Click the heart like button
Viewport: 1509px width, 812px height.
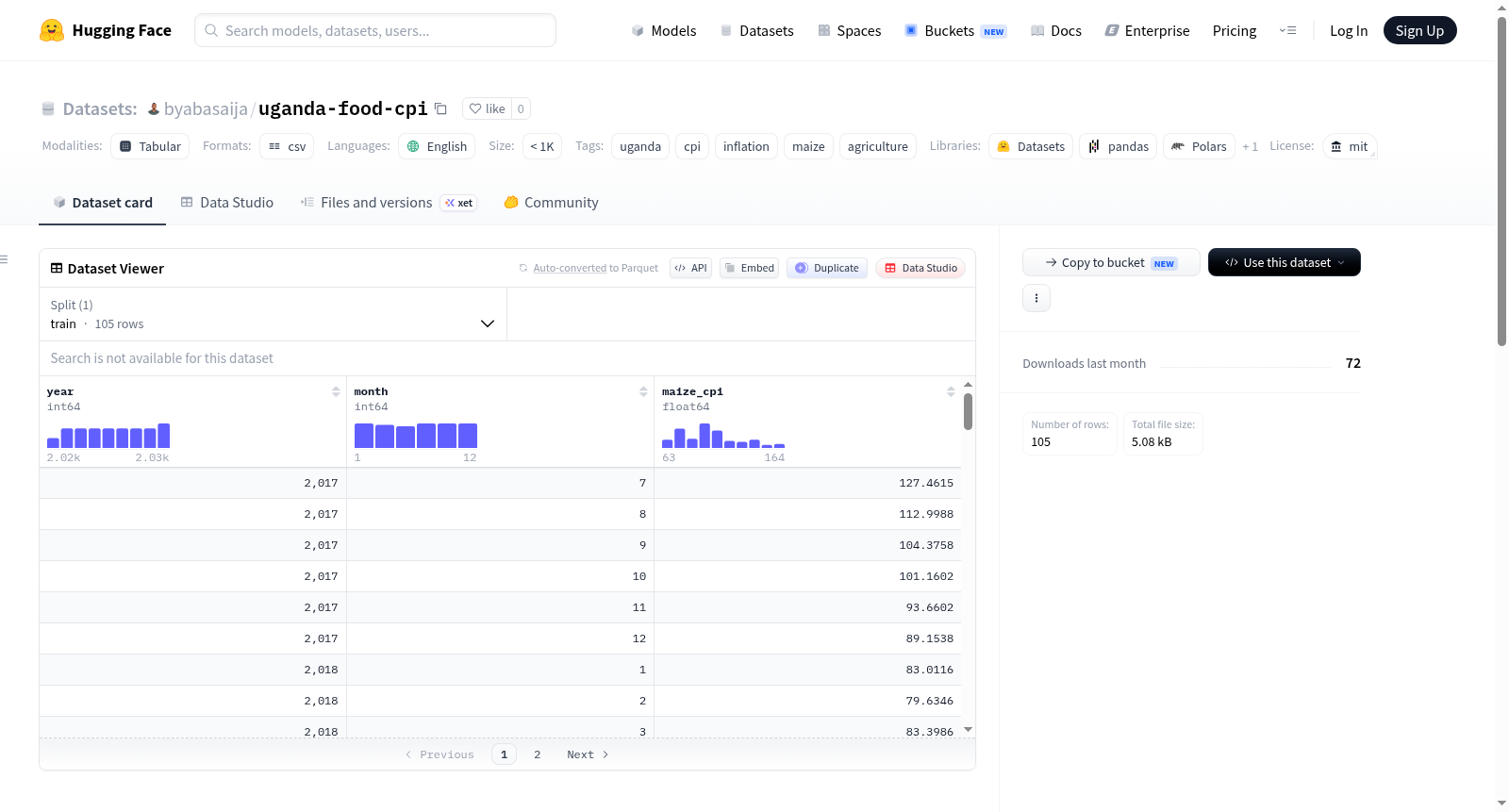487,108
